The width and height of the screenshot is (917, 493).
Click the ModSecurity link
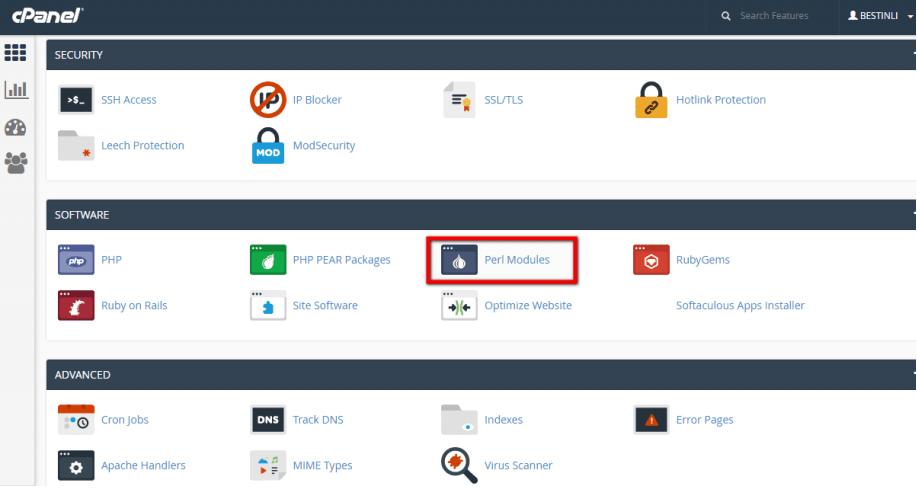coord(324,146)
